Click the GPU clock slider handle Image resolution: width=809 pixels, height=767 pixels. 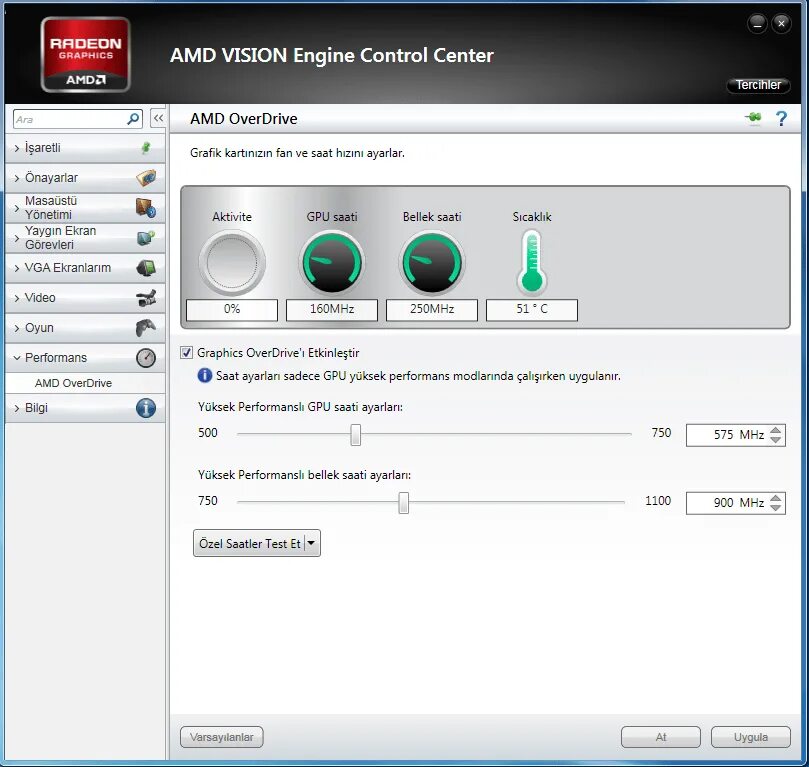point(355,434)
